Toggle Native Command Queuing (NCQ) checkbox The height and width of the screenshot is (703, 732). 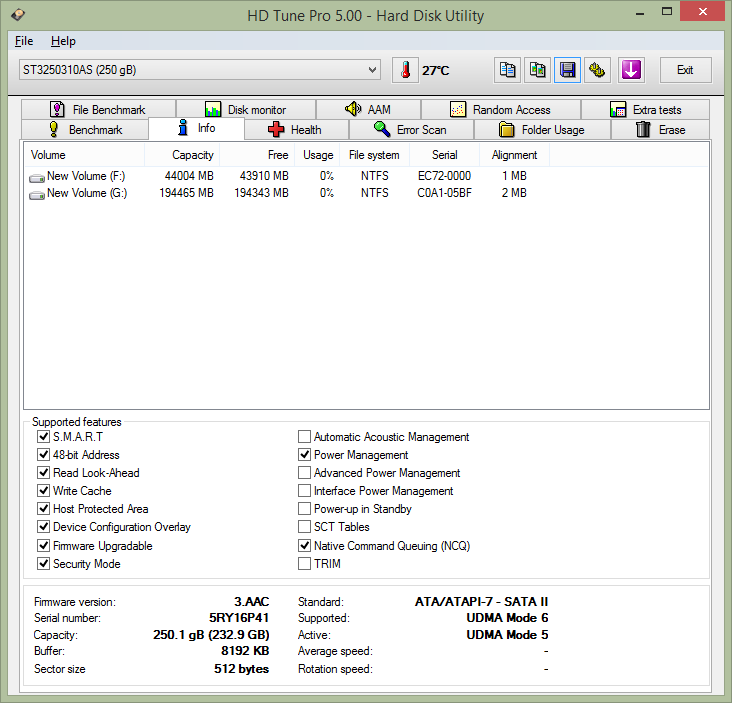[x=304, y=545]
